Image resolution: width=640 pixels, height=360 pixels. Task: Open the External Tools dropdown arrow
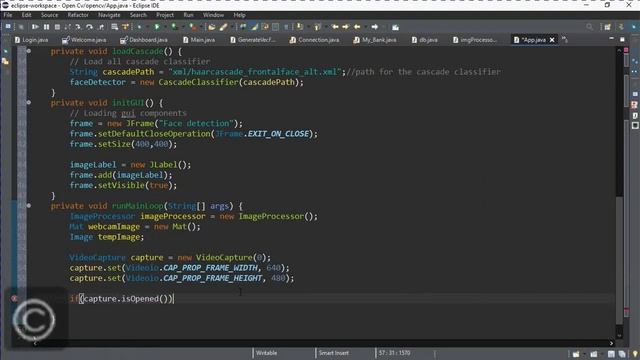click(x=200, y=27)
